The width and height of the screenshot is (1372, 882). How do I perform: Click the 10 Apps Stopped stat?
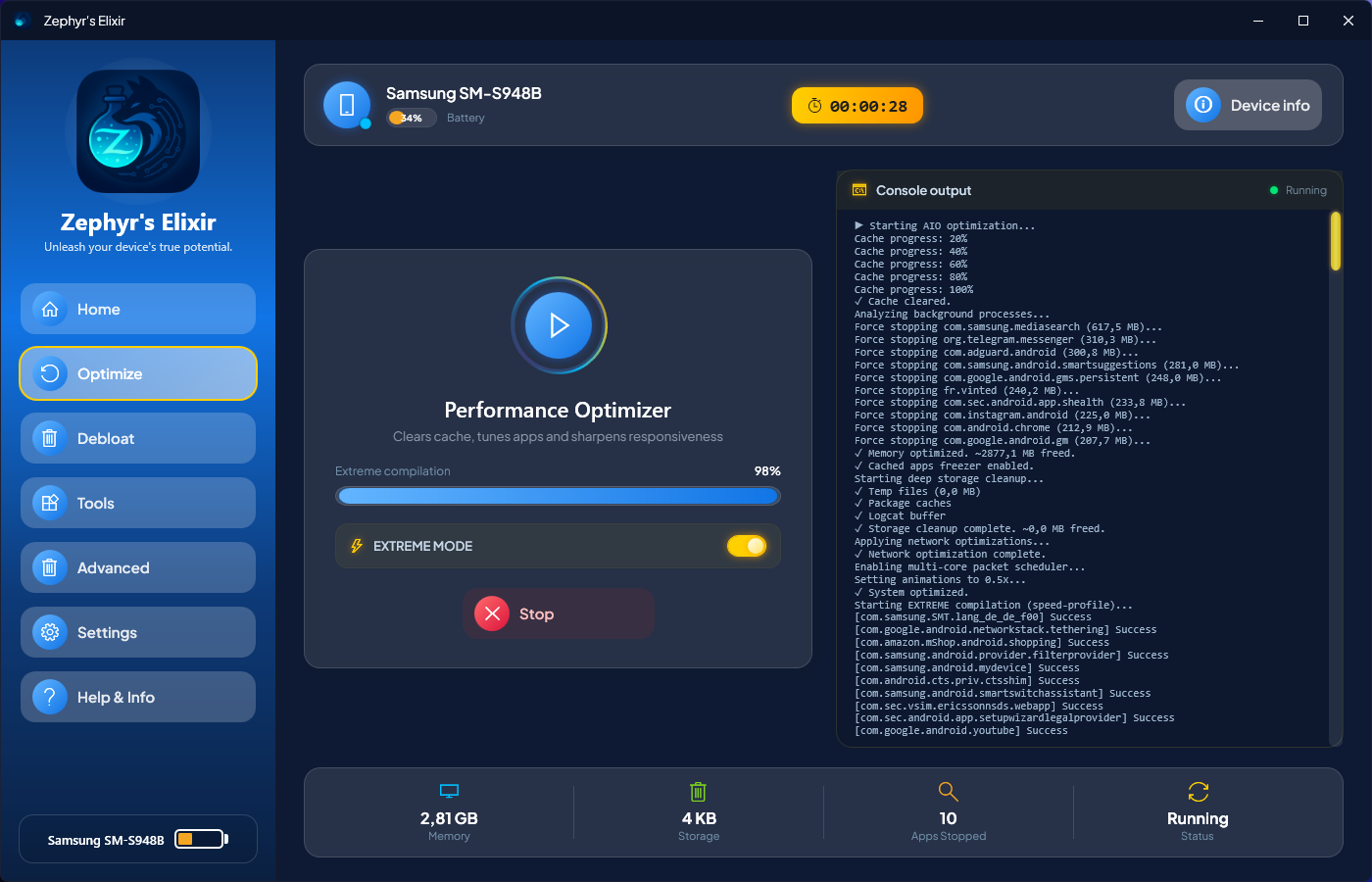click(949, 810)
